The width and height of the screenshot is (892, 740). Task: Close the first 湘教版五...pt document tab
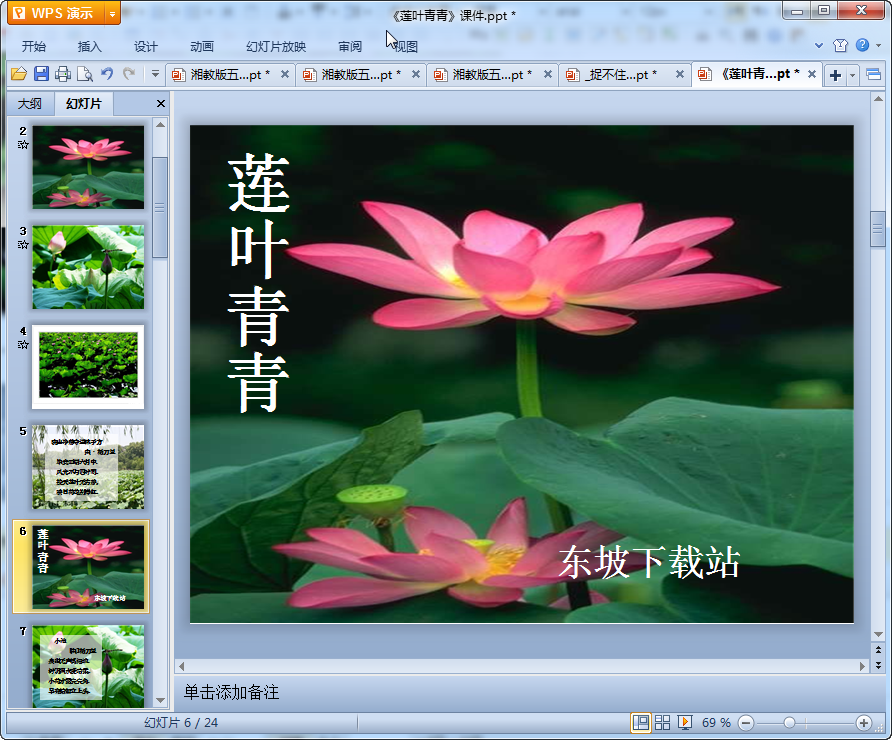[x=285, y=74]
